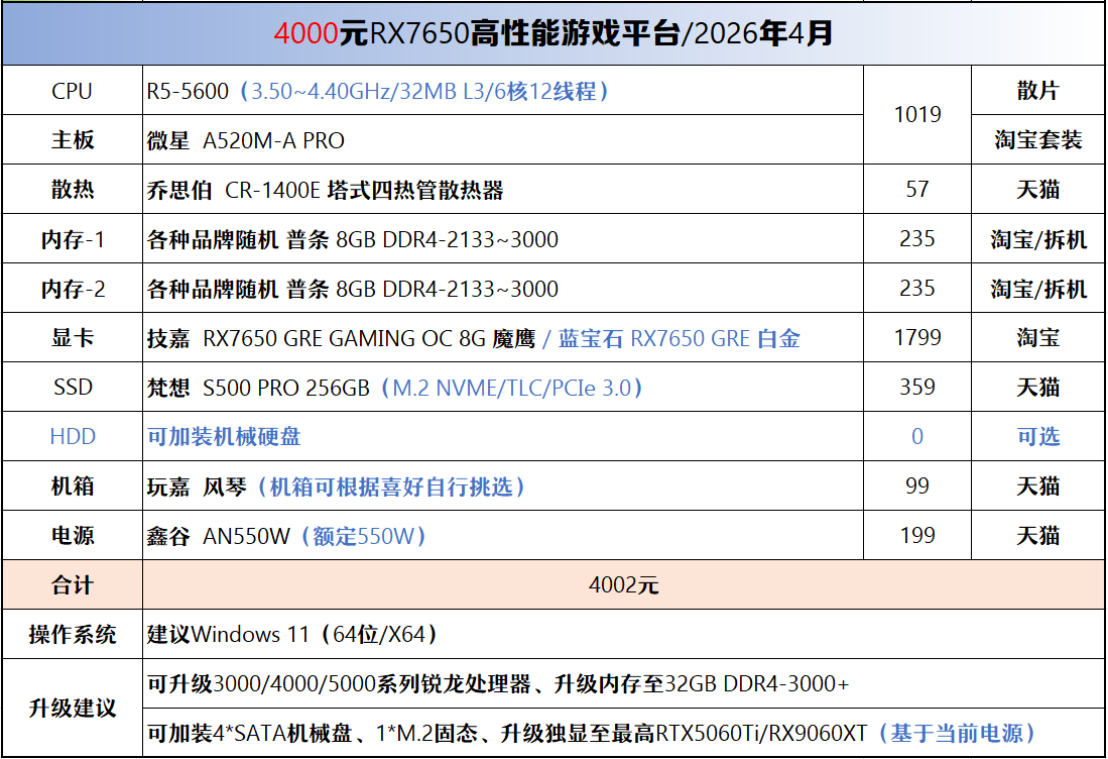Select the 散热 label cell

coord(72,189)
